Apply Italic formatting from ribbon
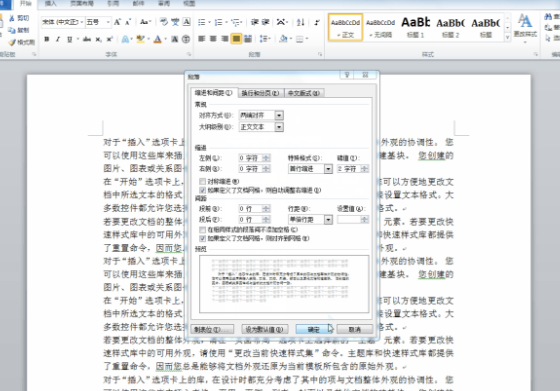This screenshot has width=560, height=391. click(x=58, y=39)
